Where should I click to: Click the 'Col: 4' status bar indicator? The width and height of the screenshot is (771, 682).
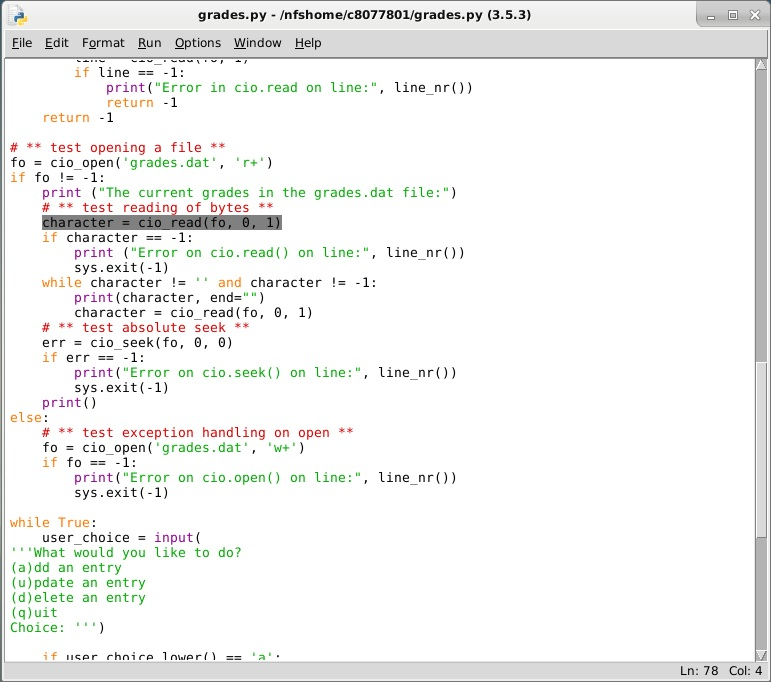pos(745,671)
